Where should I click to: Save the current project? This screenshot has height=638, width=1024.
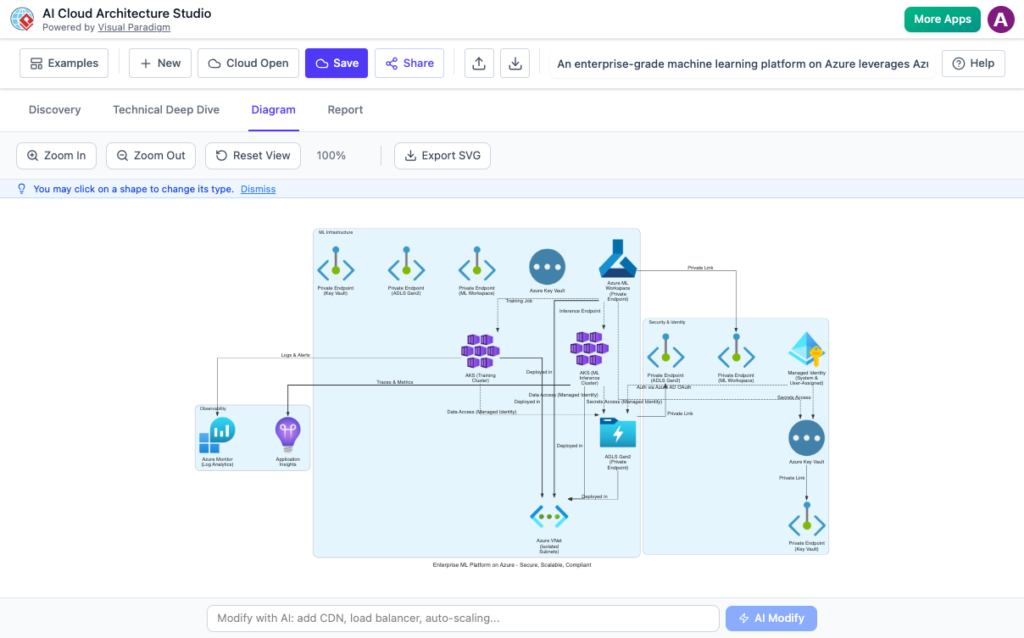click(x=336, y=62)
